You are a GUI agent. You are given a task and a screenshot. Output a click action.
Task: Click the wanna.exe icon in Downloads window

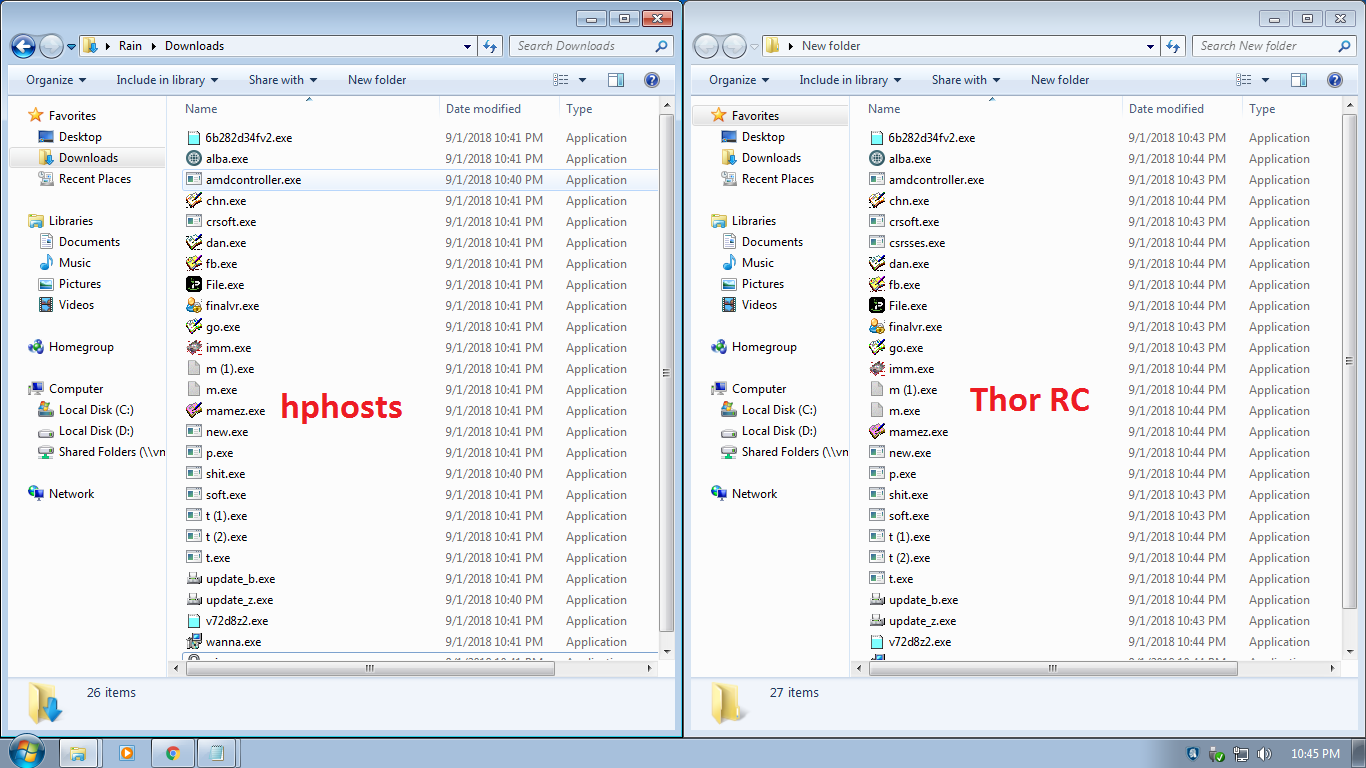coord(195,642)
